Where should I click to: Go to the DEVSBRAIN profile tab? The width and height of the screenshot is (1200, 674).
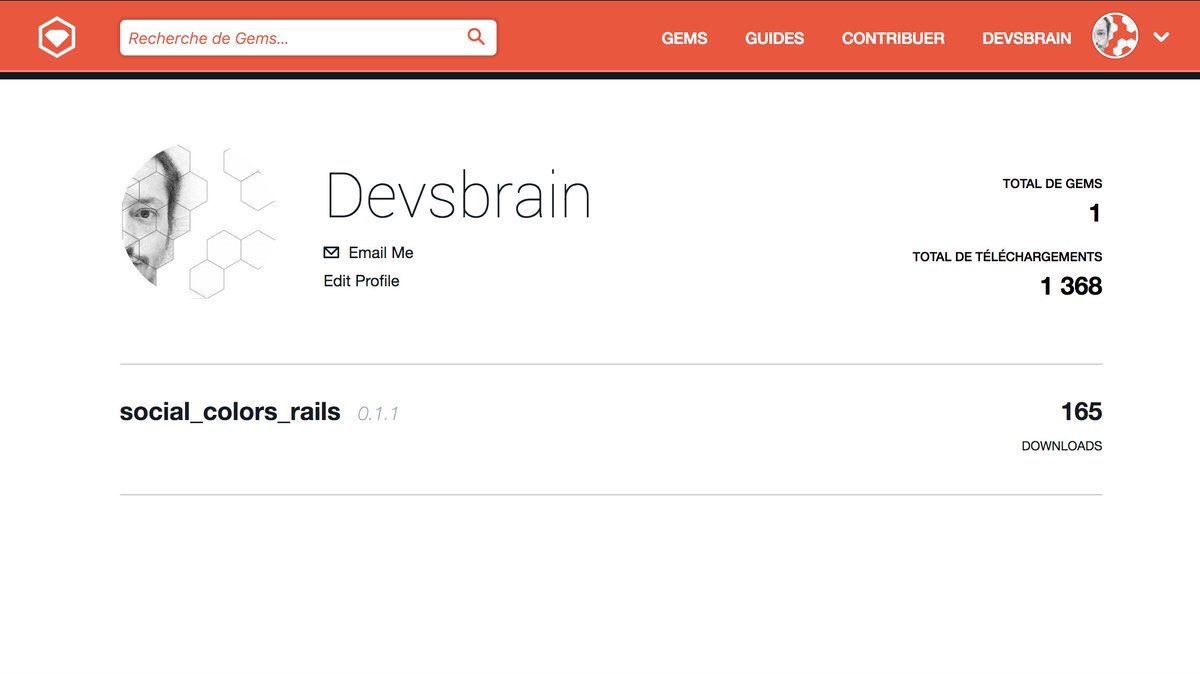[1027, 38]
